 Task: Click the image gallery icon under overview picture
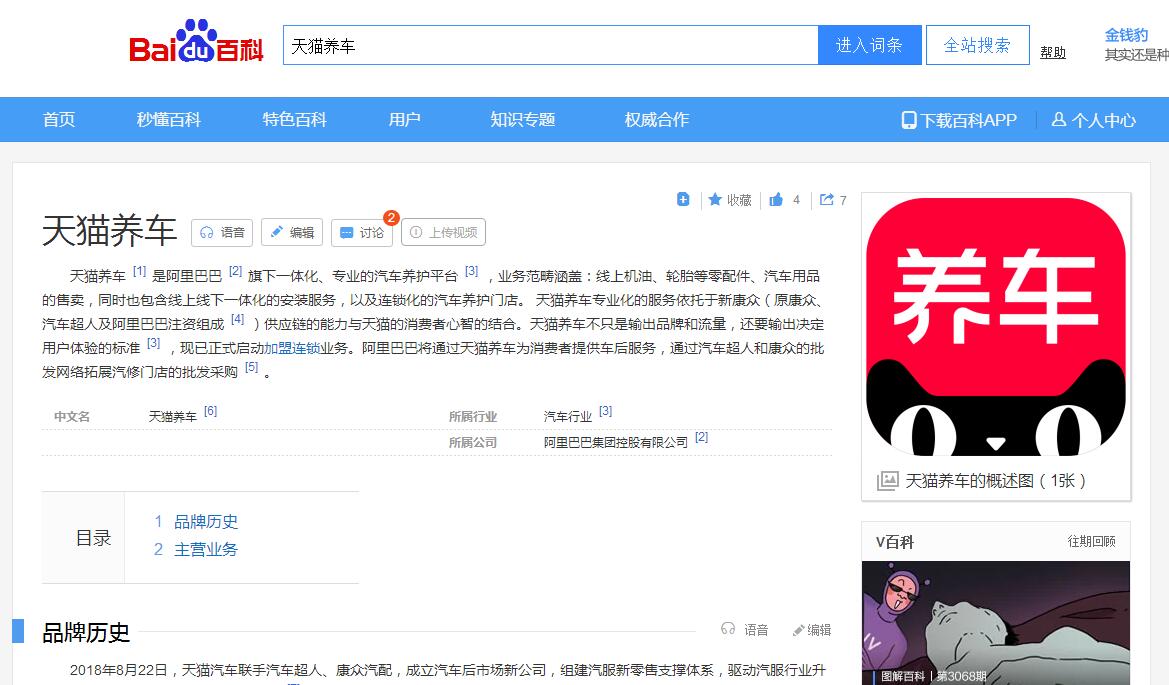[x=888, y=481]
